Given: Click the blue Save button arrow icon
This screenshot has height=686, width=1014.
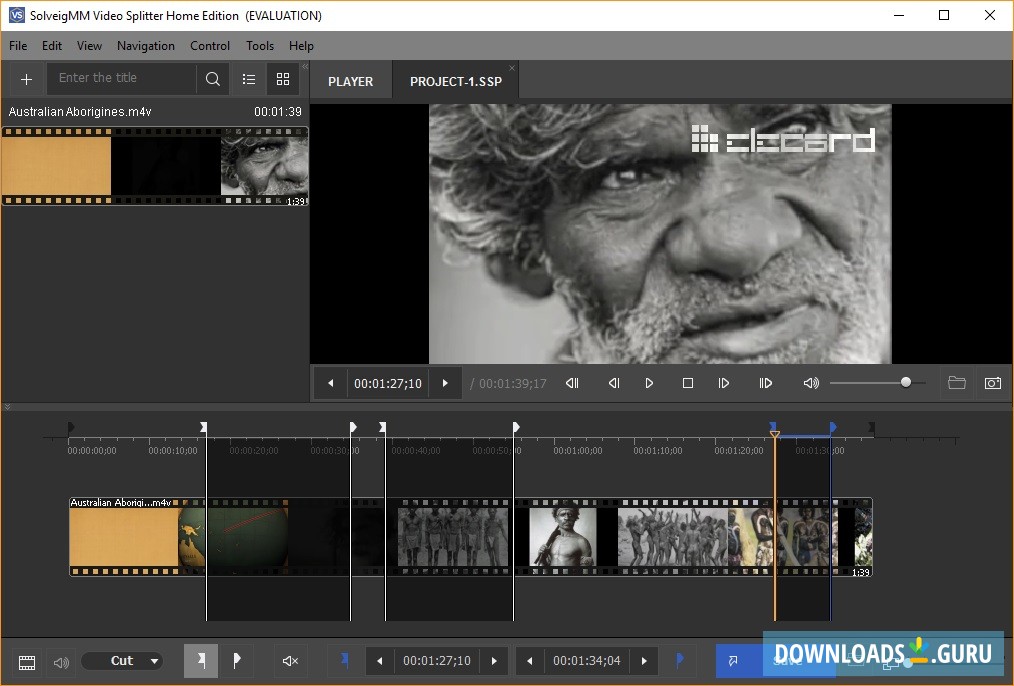Looking at the screenshot, I should tap(733, 661).
